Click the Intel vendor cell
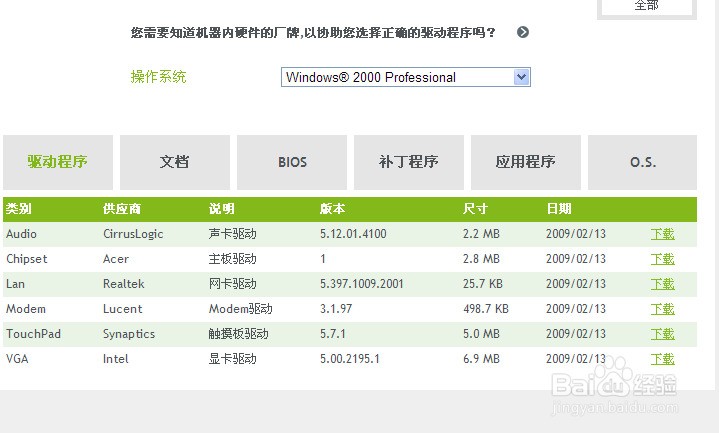This screenshot has width=719, height=433. [x=116, y=359]
